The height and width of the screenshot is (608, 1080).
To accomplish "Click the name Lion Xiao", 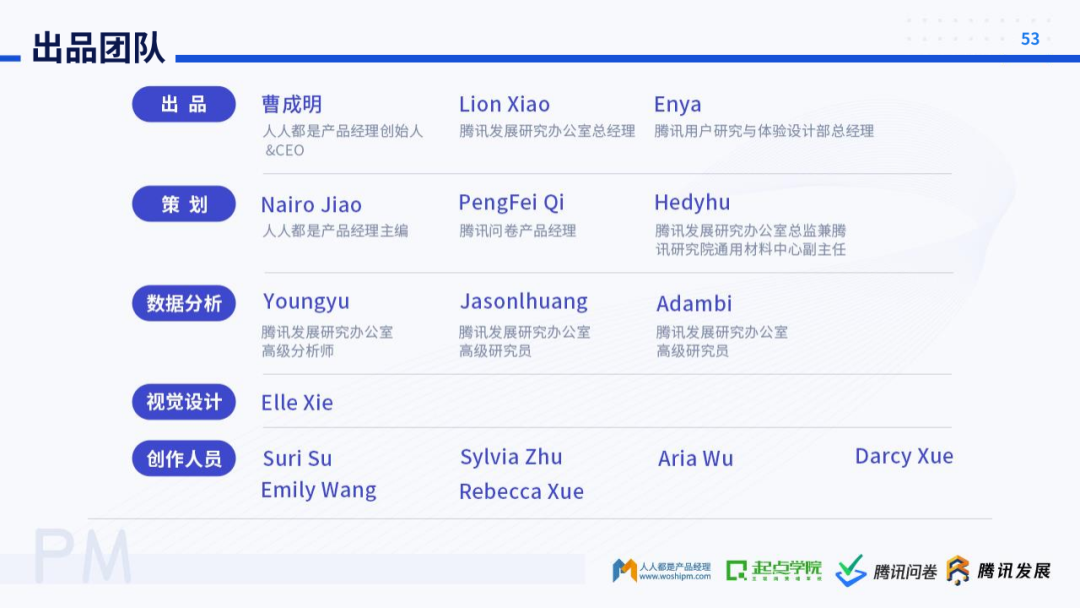I will click(505, 105).
